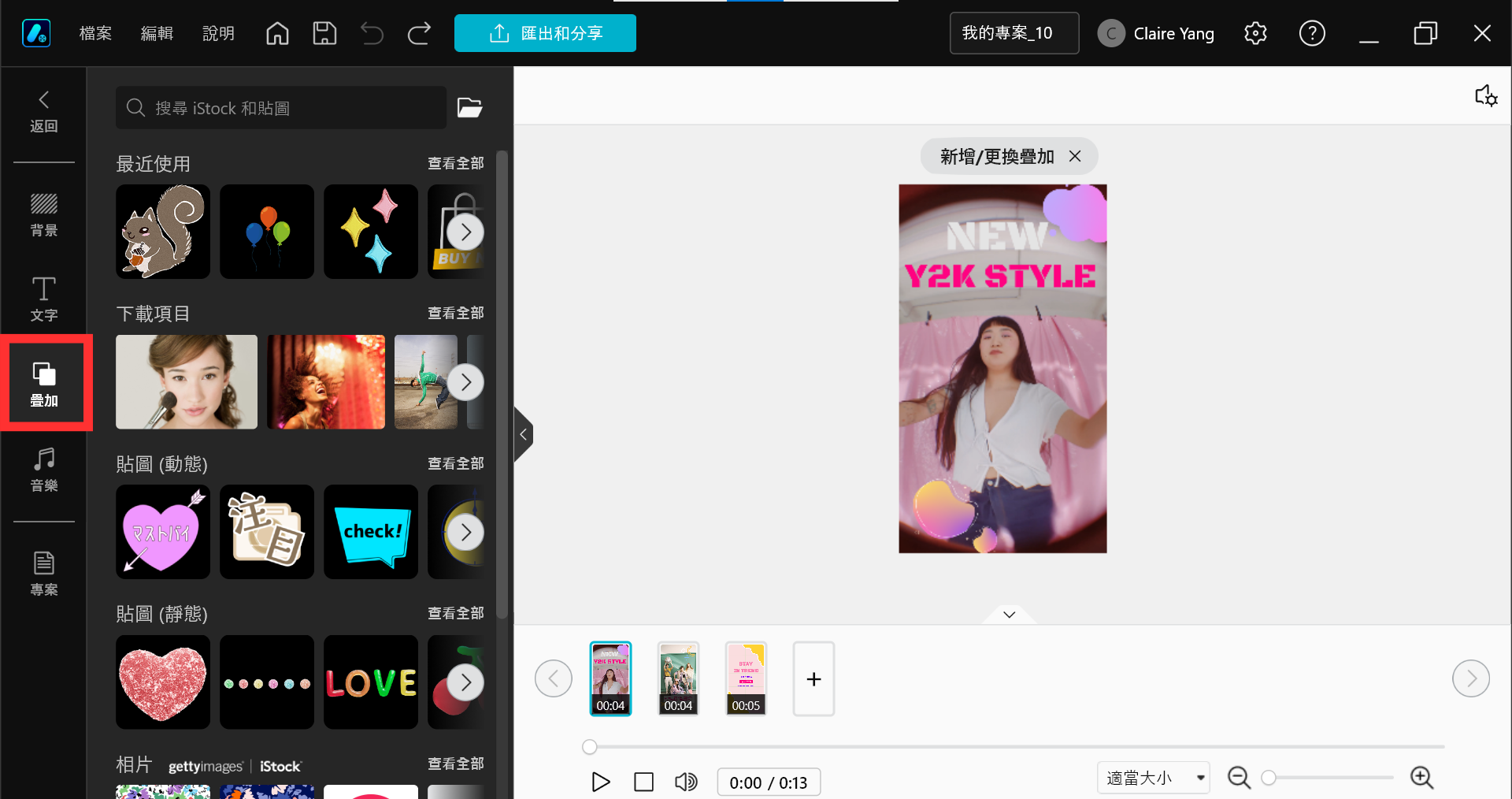Click the redo arrow icon
This screenshot has height=799, width=1512.
coord(419,33)
